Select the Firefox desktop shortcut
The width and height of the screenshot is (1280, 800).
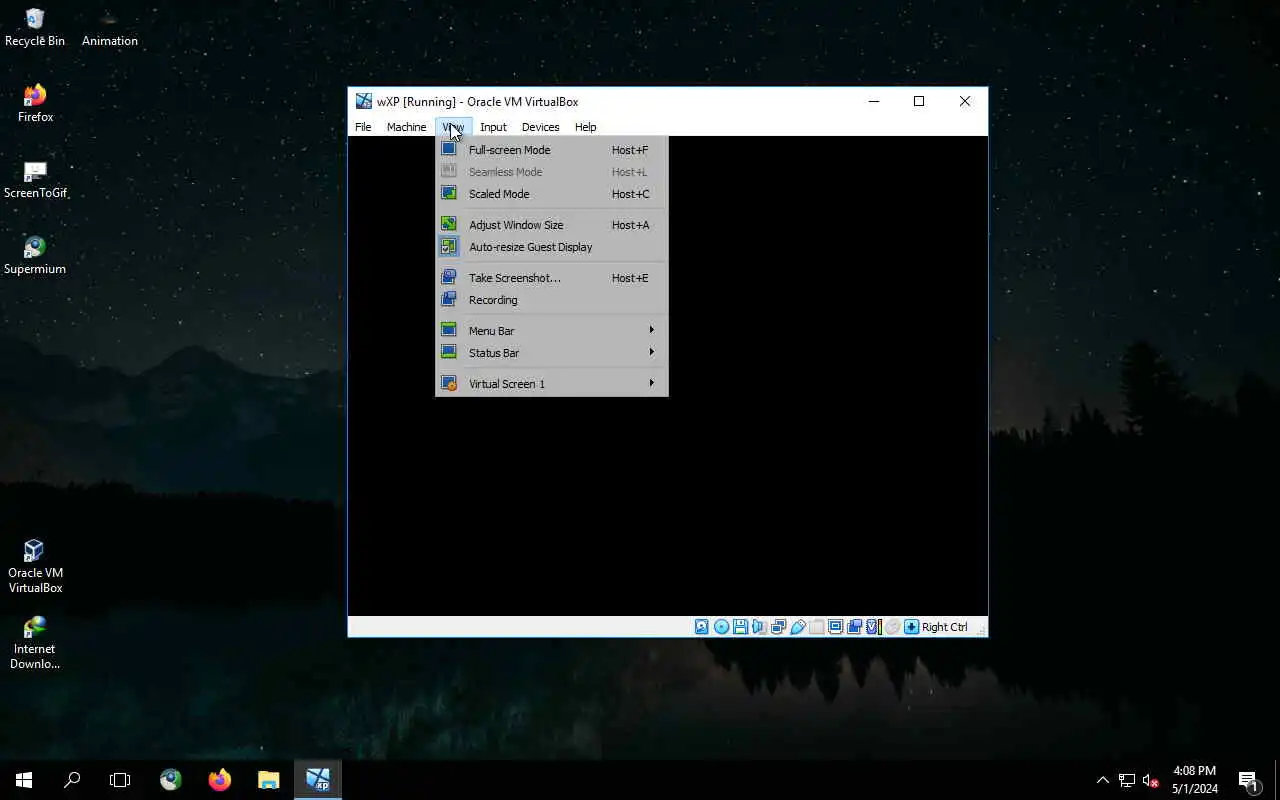pos(35,104)
